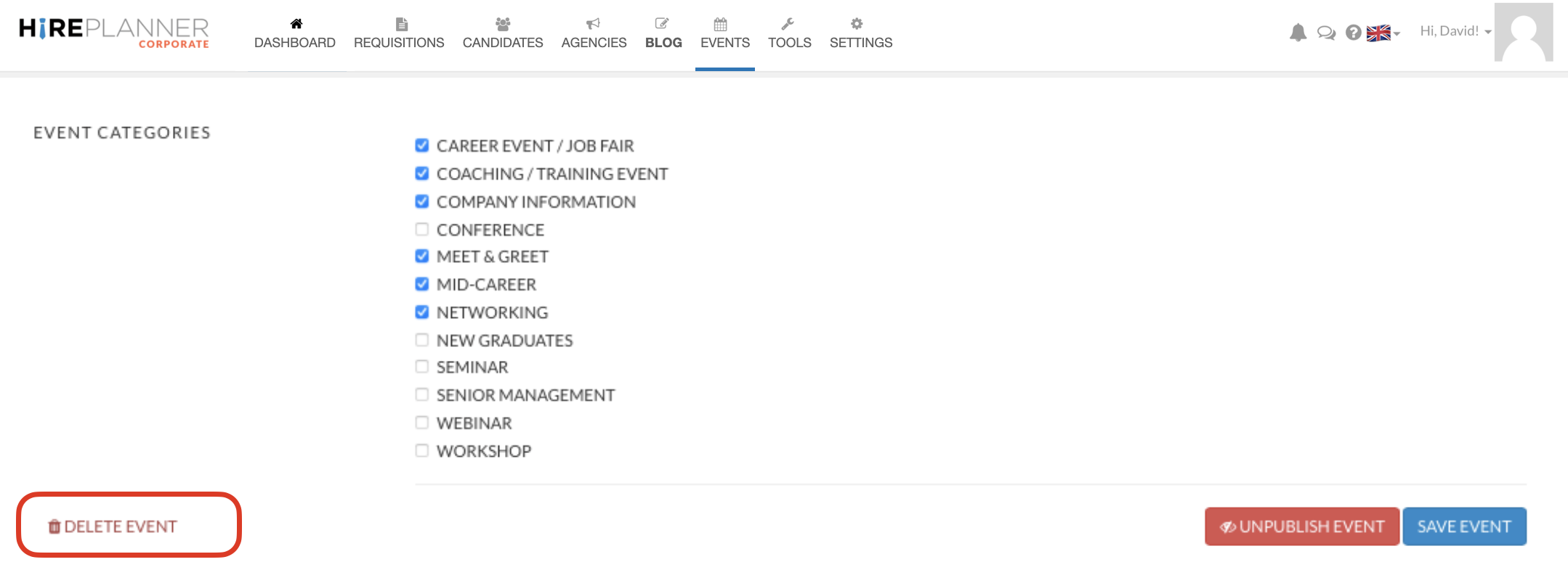Select the Events tab
Screen dimensions: 1568x578
point(725,33)
